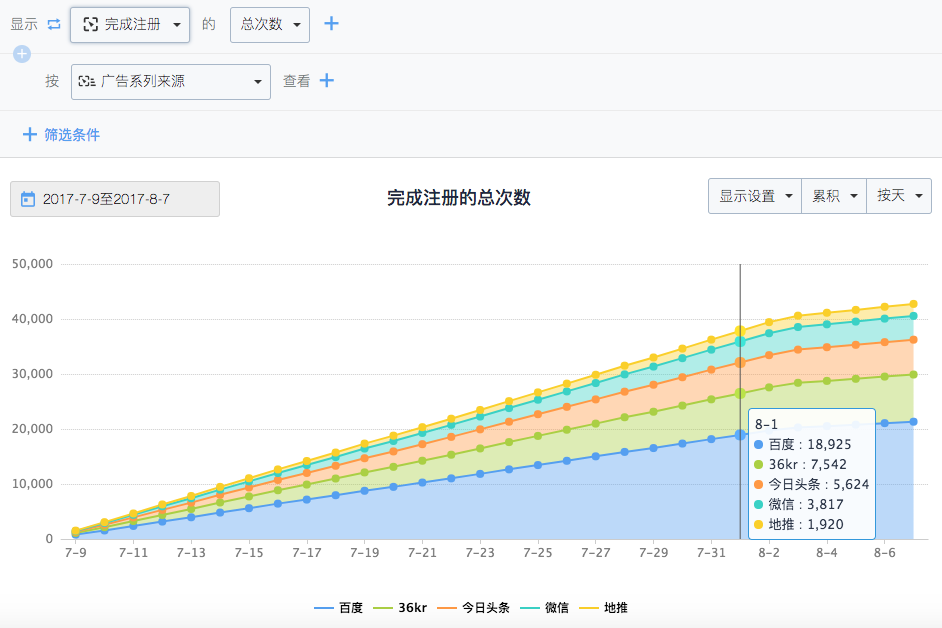This screenshot has width=942, height=628.
Task: Click the swap arrows icon beside 显示
Action: tap(54, 24)
